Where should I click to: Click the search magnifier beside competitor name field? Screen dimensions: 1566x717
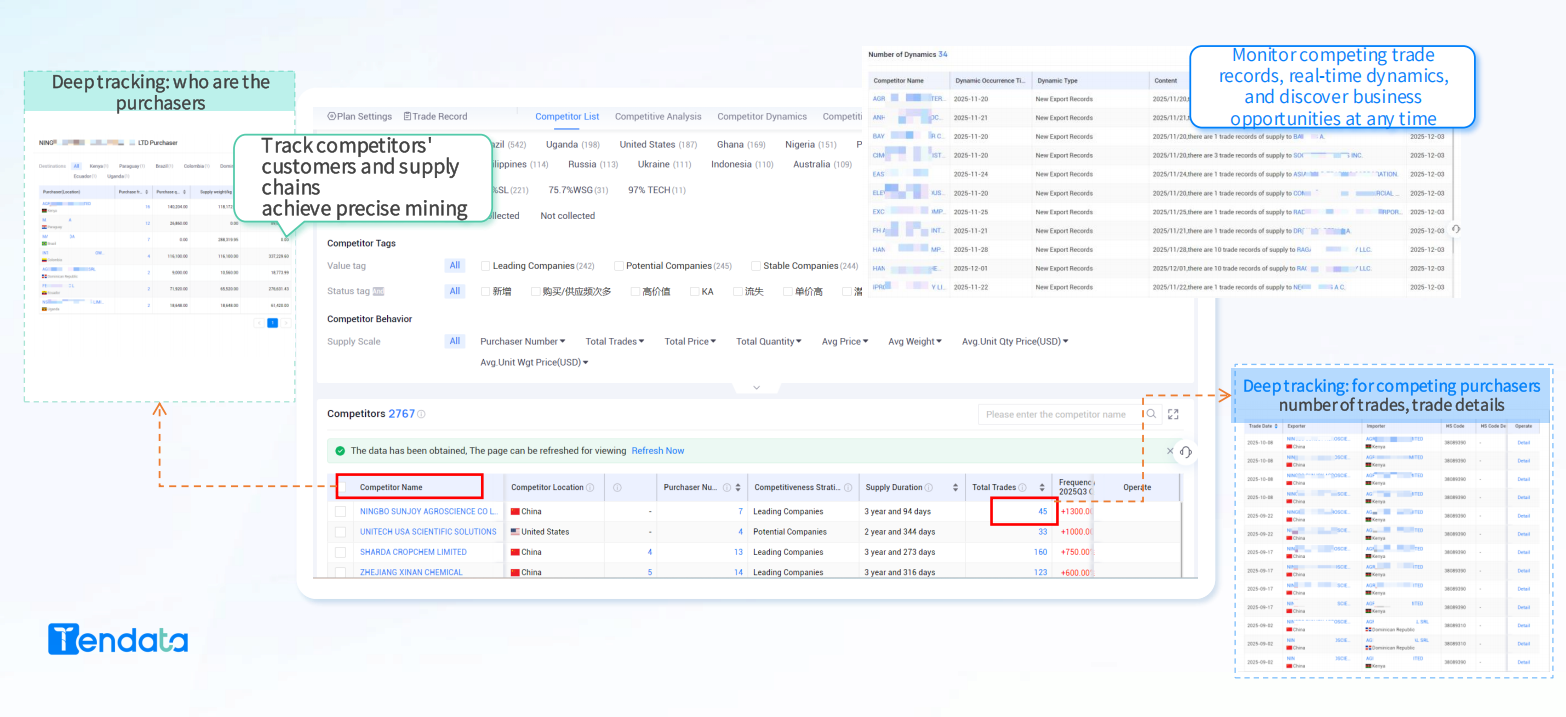1151,414
